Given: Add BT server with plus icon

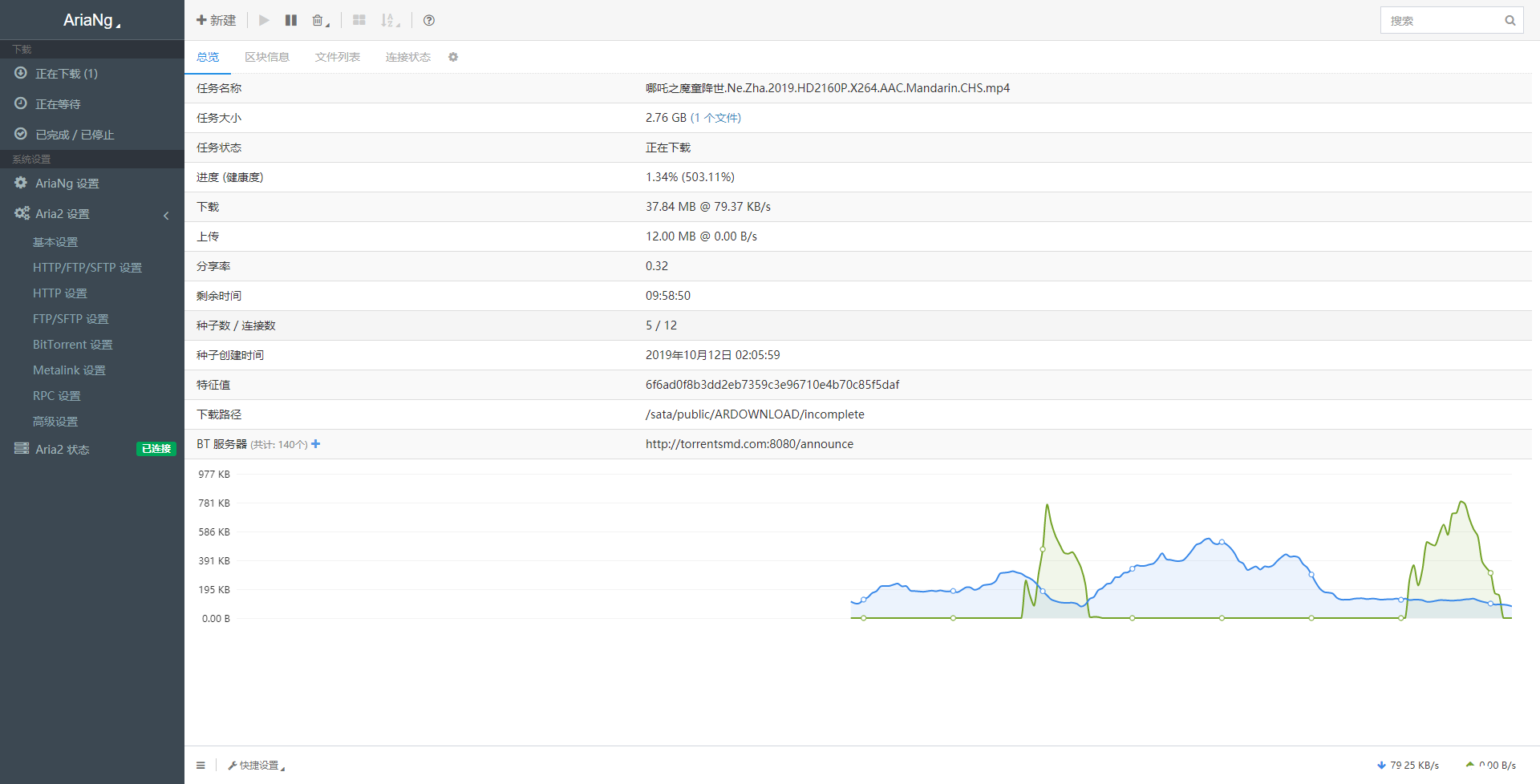Looking at the screenshot, I should pyautogui.click(x=316, y=444).
